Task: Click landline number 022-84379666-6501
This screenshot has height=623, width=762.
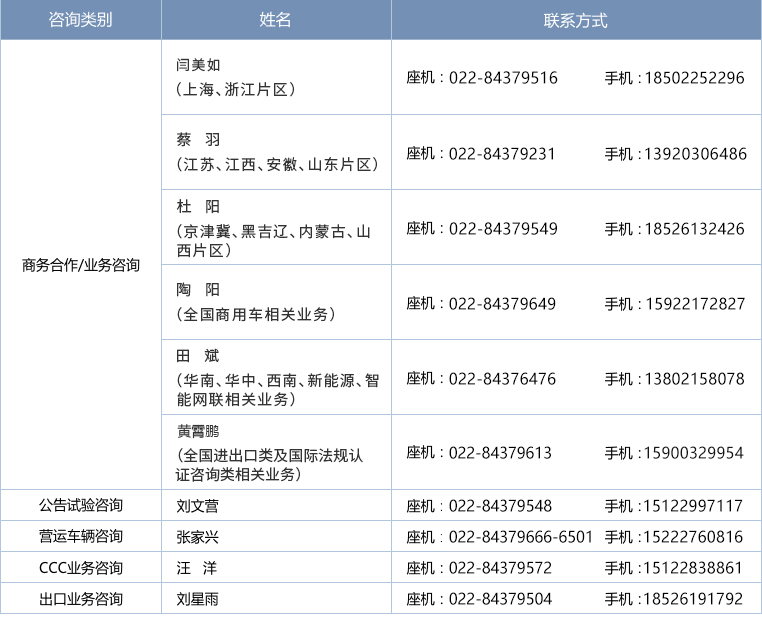Action: pos(520,537)
